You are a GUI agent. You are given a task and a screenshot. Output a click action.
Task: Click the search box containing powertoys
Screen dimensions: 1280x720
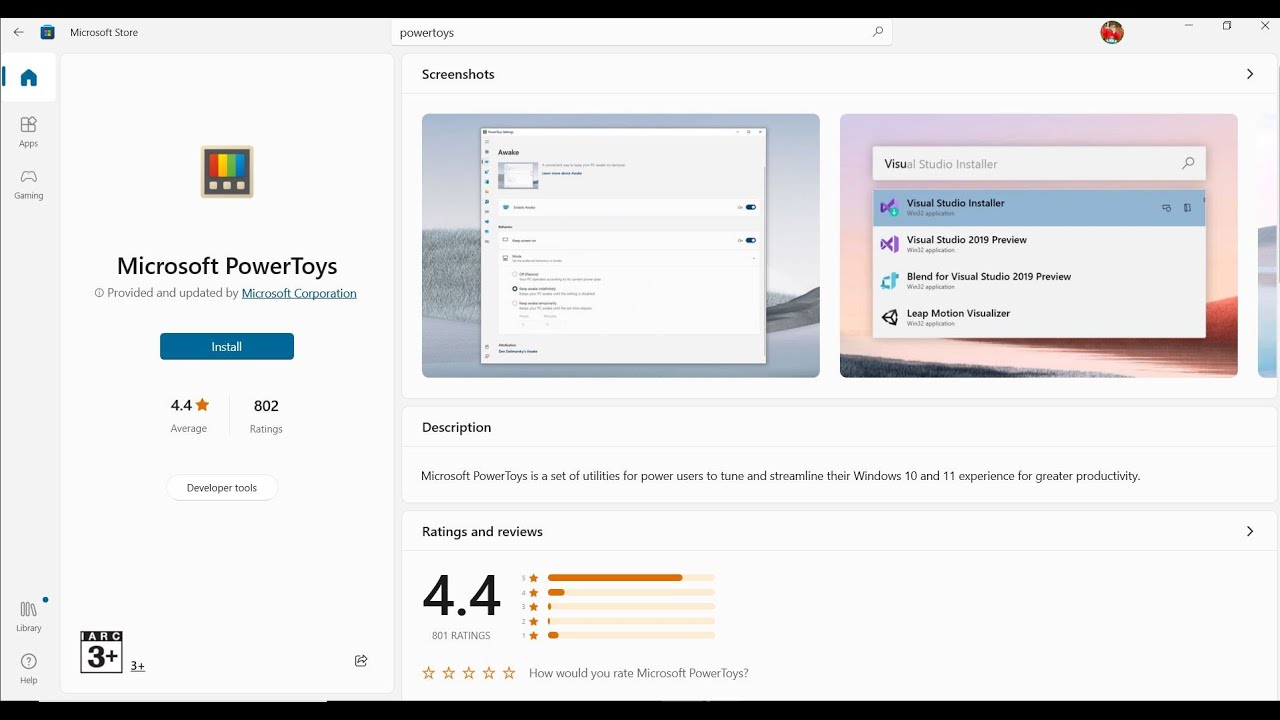point(641,32)
